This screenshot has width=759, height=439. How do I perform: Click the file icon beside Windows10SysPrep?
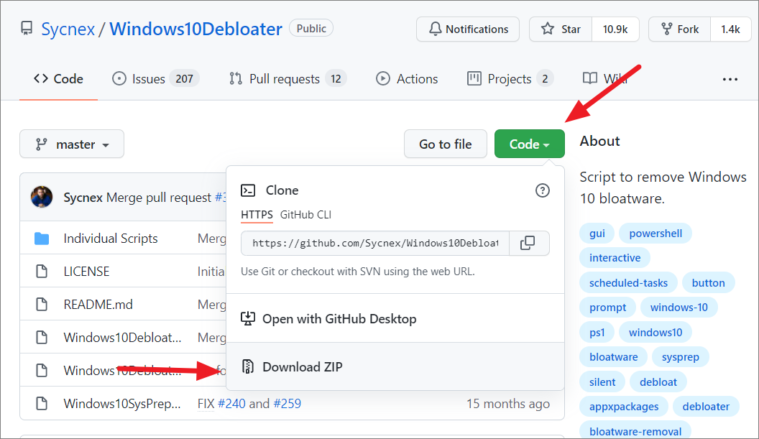(42, 403)
